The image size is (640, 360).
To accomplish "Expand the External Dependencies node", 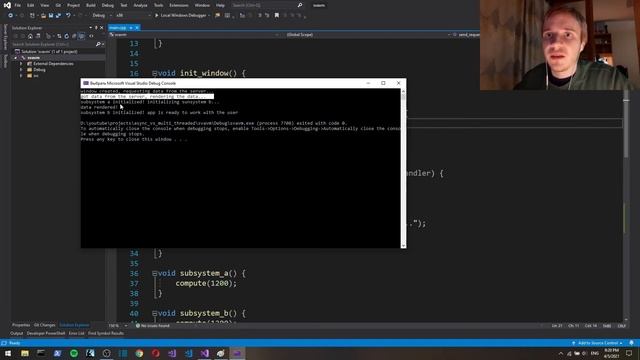I will (21, 64).
